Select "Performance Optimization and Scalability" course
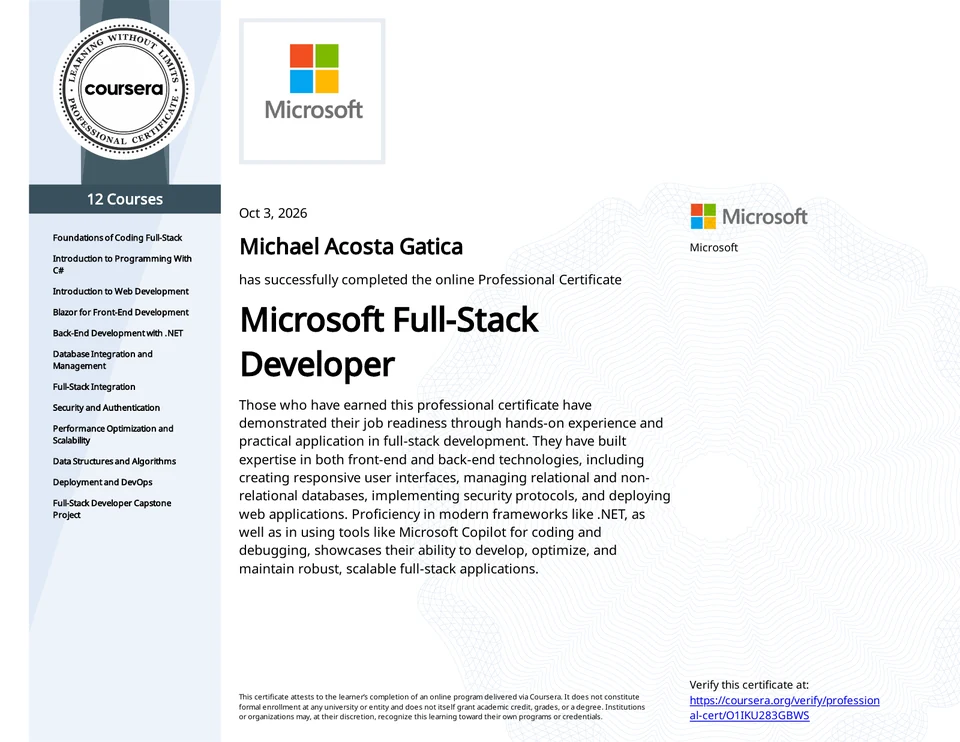This screenshot has width=960, height=742. pos(113,435)
